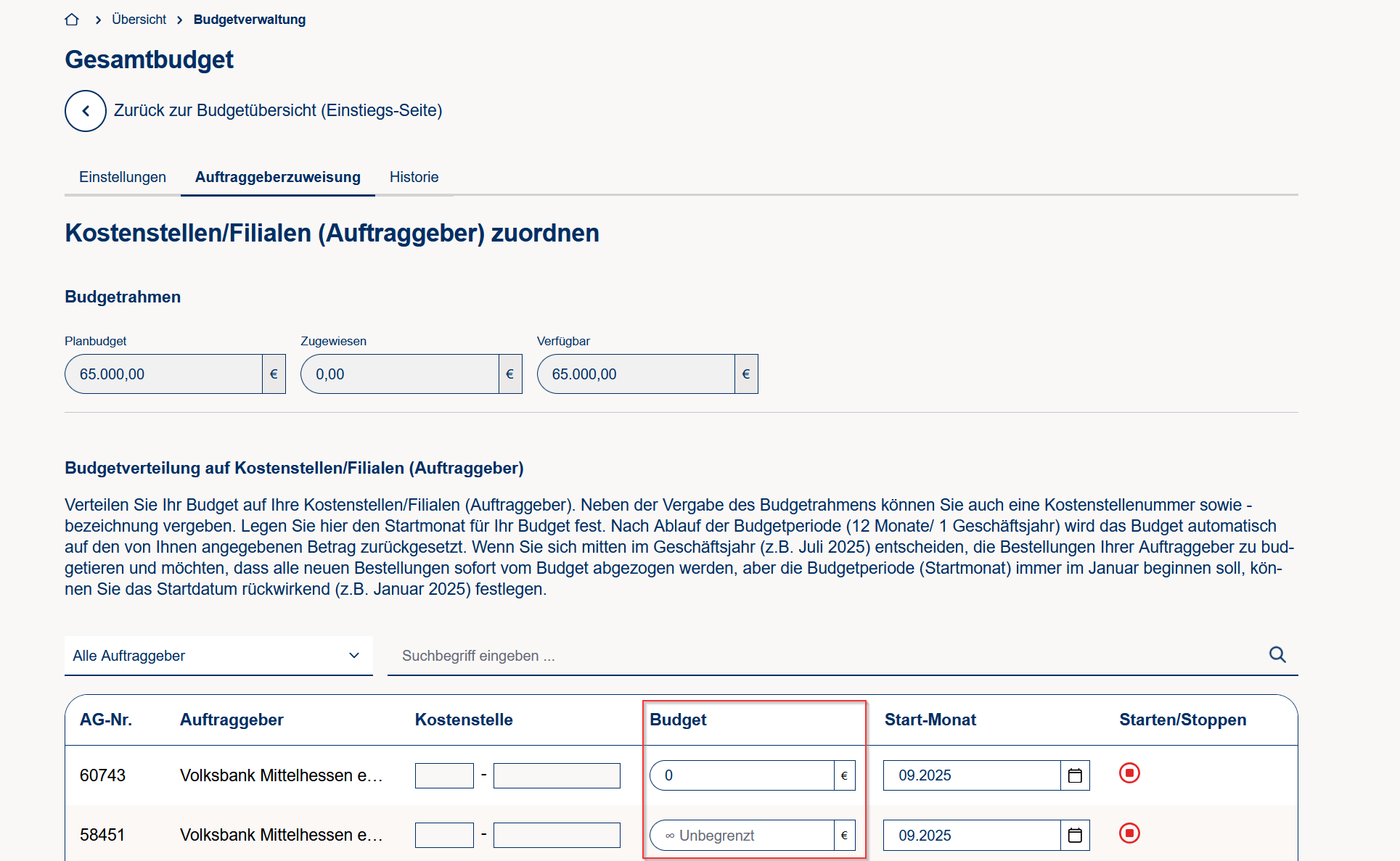Click the Unbegrenzt budget field
The height and width of the screenshot is (861, 1400).
742,836
